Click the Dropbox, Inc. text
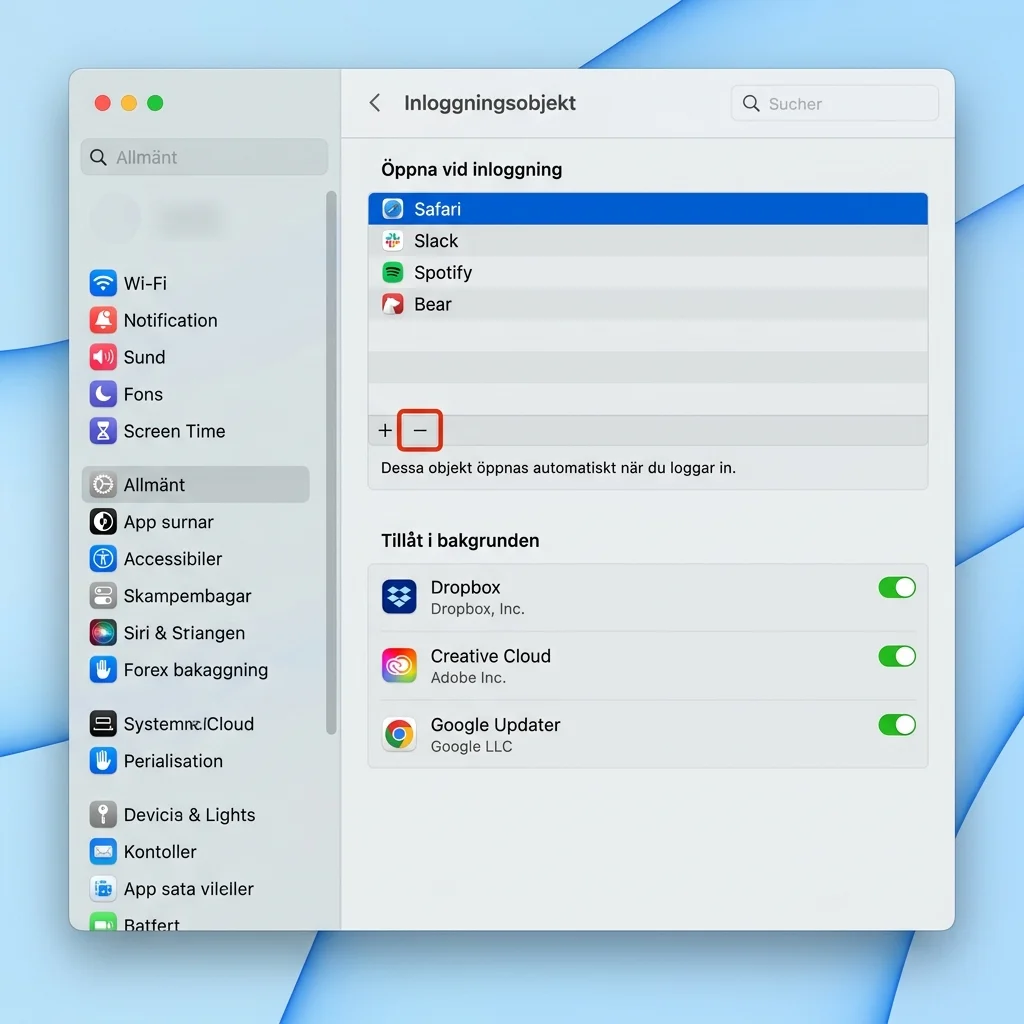Viewport: 1024px width, 1024px height. pyautogui.click(x=477, y=609)
